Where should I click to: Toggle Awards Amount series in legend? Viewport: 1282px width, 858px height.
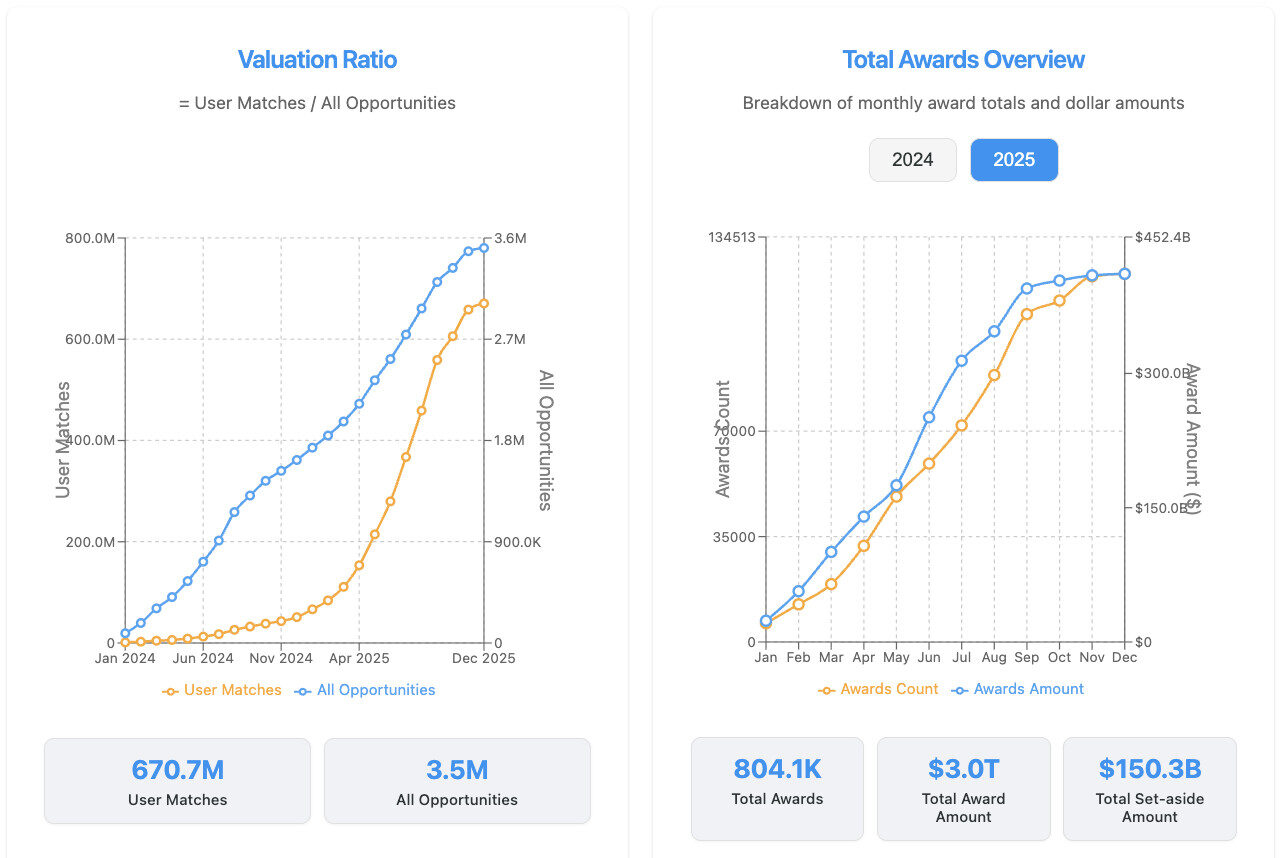(1028, 689)
